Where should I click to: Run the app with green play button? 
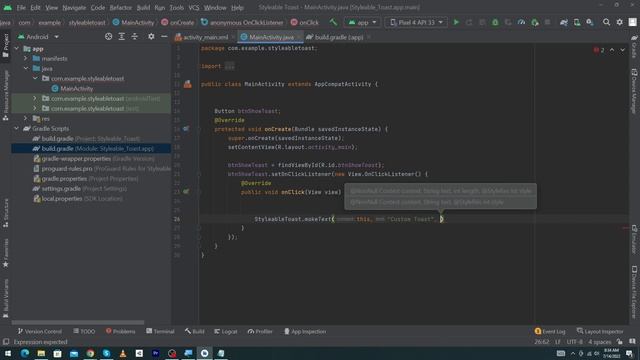(x=456, y=22)
